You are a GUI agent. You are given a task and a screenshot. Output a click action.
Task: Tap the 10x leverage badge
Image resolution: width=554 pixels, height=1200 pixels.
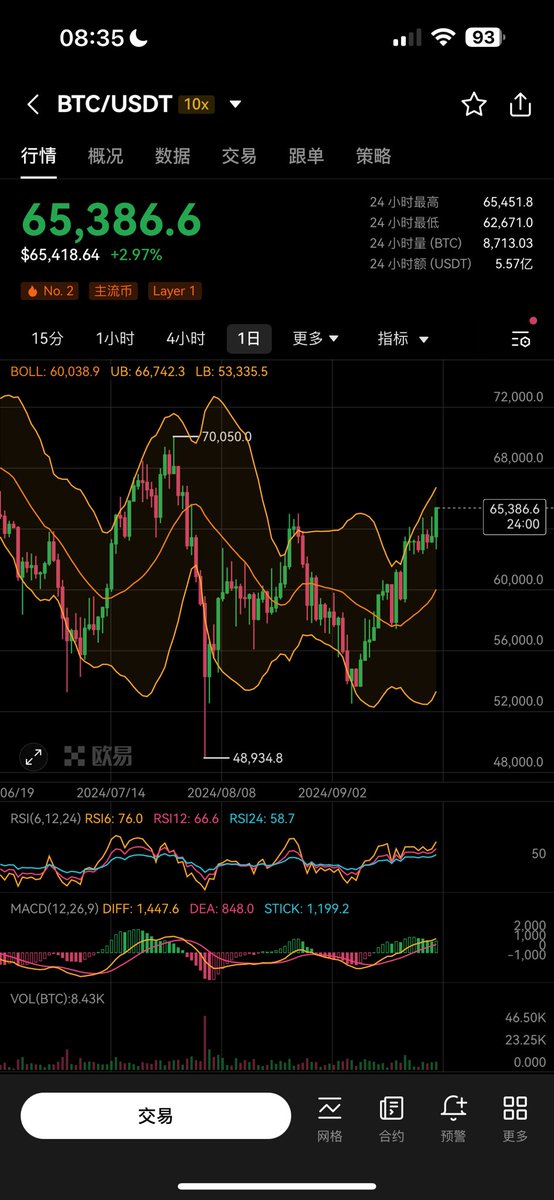(198, 104)
